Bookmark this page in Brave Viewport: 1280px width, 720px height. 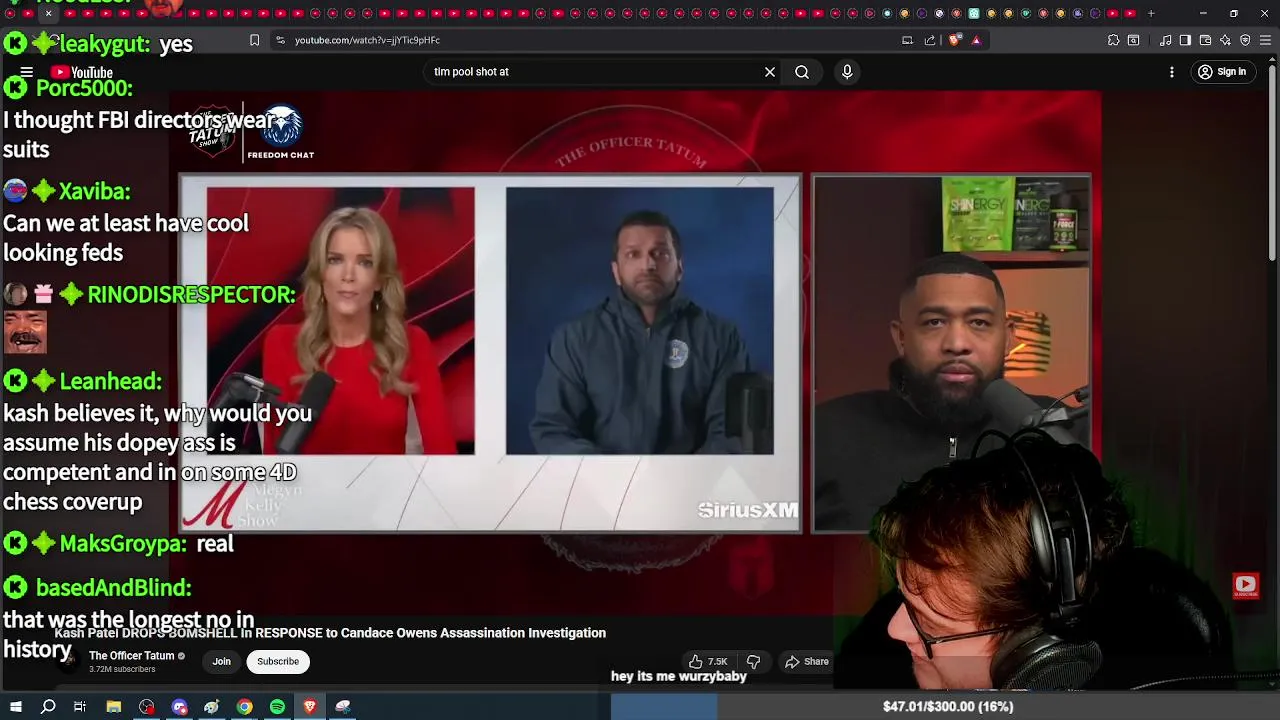(x=254, y=40)
